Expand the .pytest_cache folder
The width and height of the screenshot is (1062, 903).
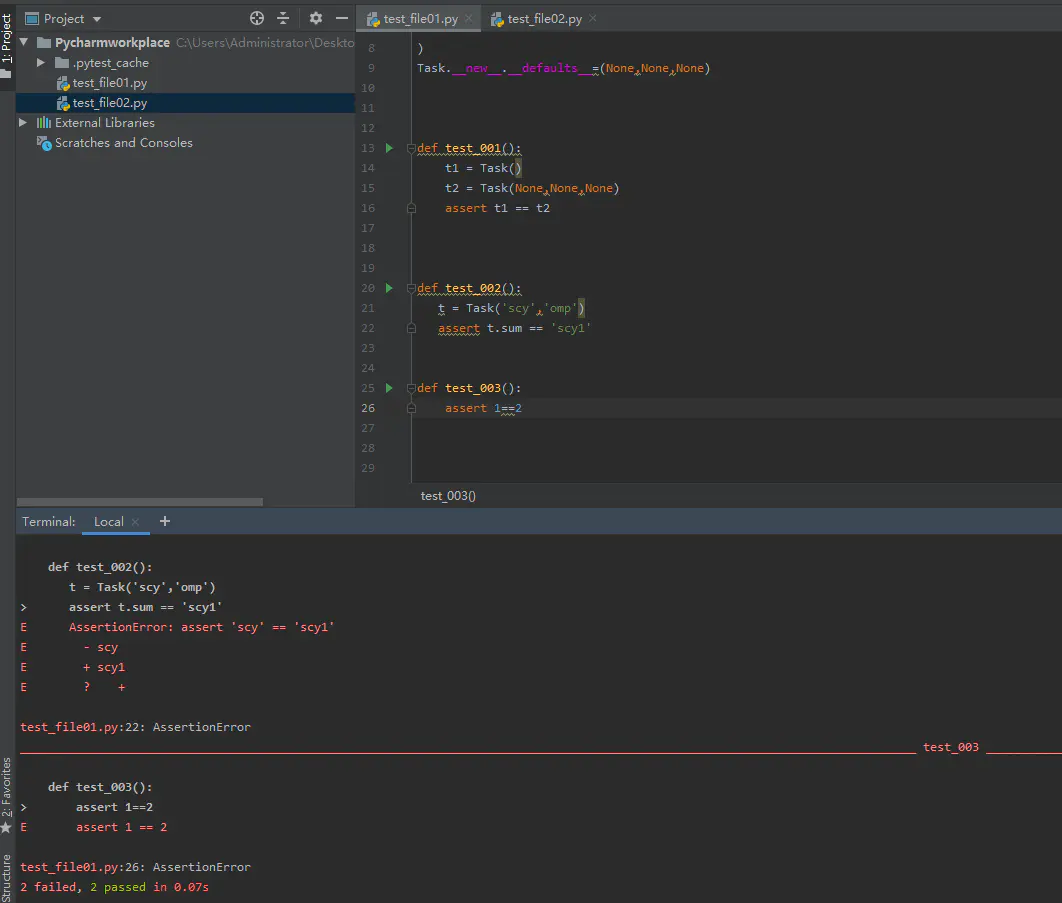pos(41,62)
